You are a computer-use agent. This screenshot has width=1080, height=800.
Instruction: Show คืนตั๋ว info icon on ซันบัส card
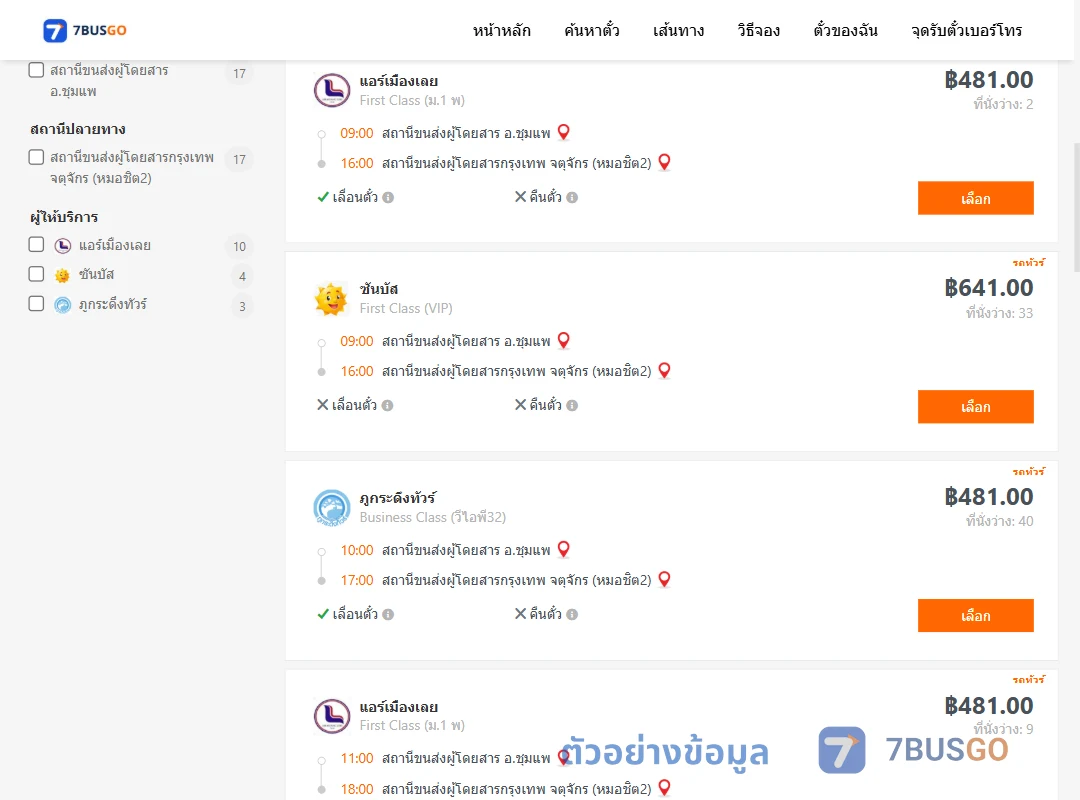pos(572,406)
